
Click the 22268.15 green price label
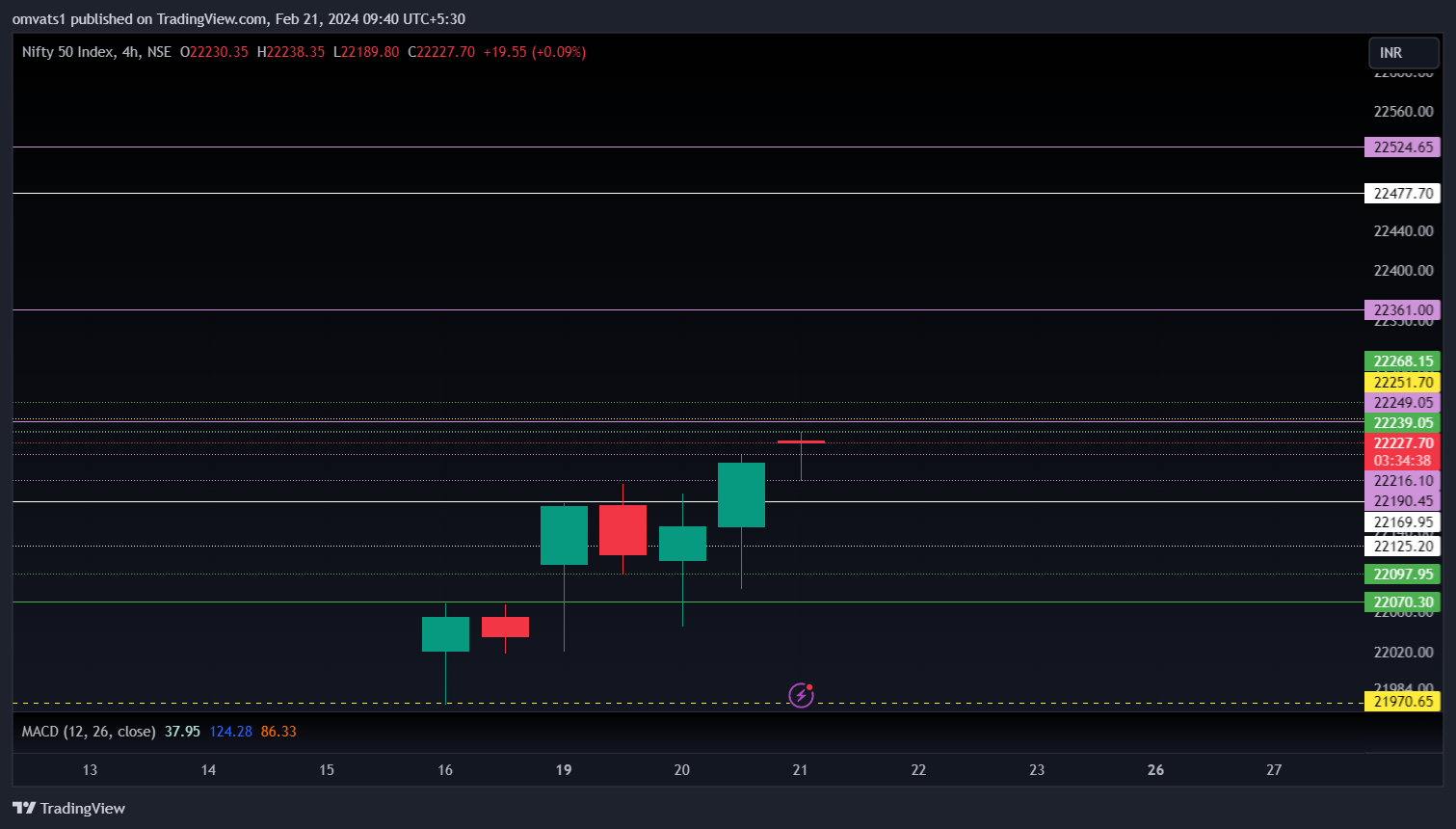point(1402,361)
